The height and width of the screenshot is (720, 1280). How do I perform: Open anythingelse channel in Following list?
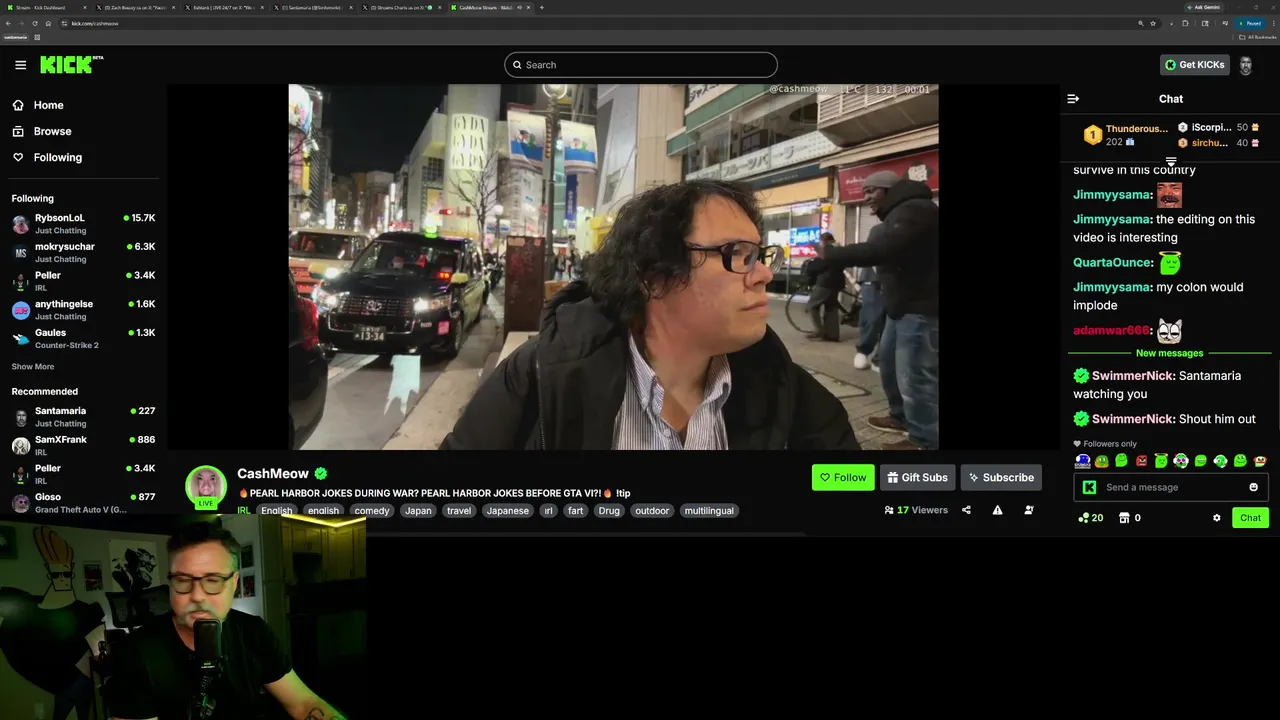[83, 310]
